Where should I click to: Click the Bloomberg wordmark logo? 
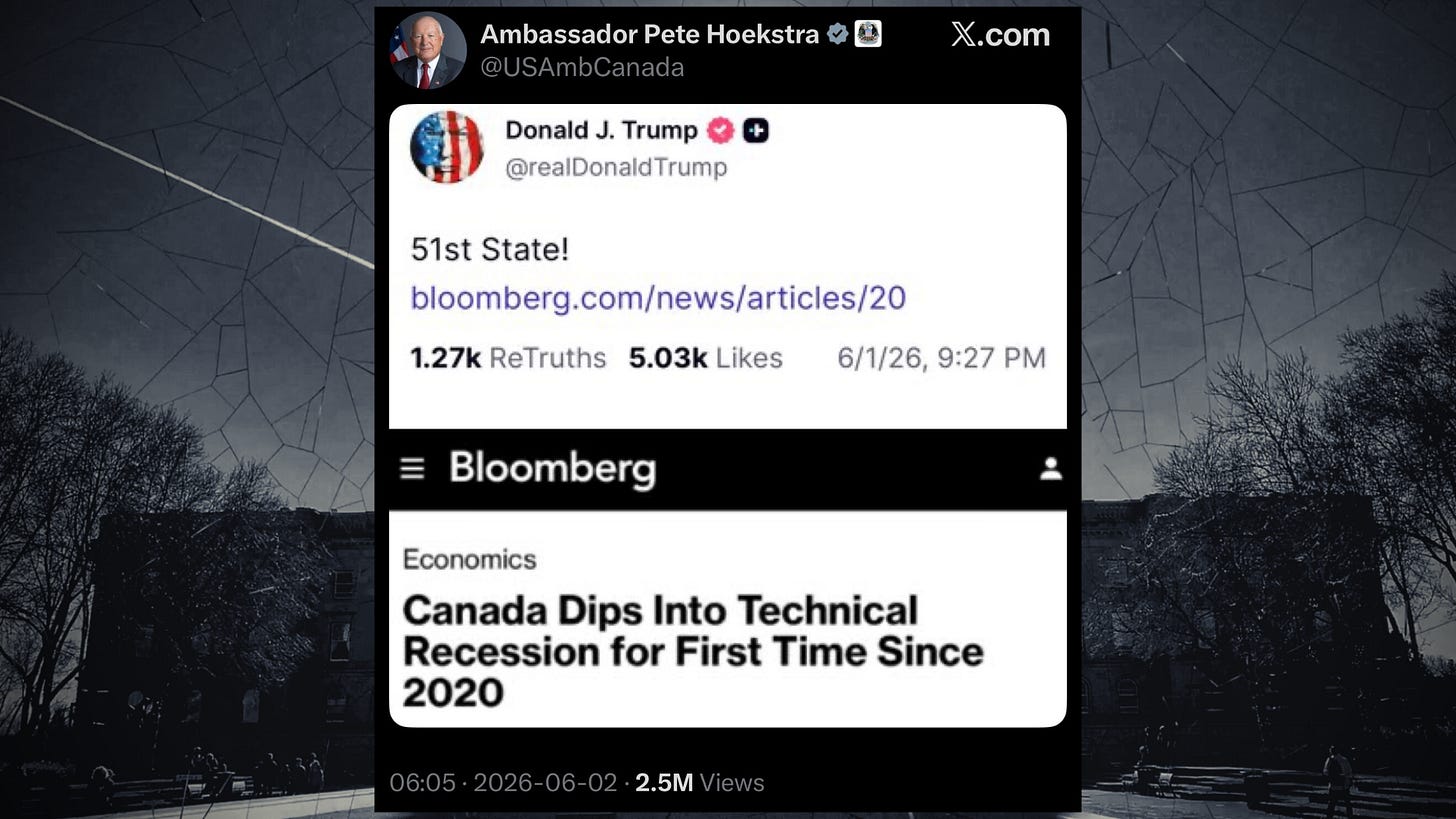click(552, 468)
